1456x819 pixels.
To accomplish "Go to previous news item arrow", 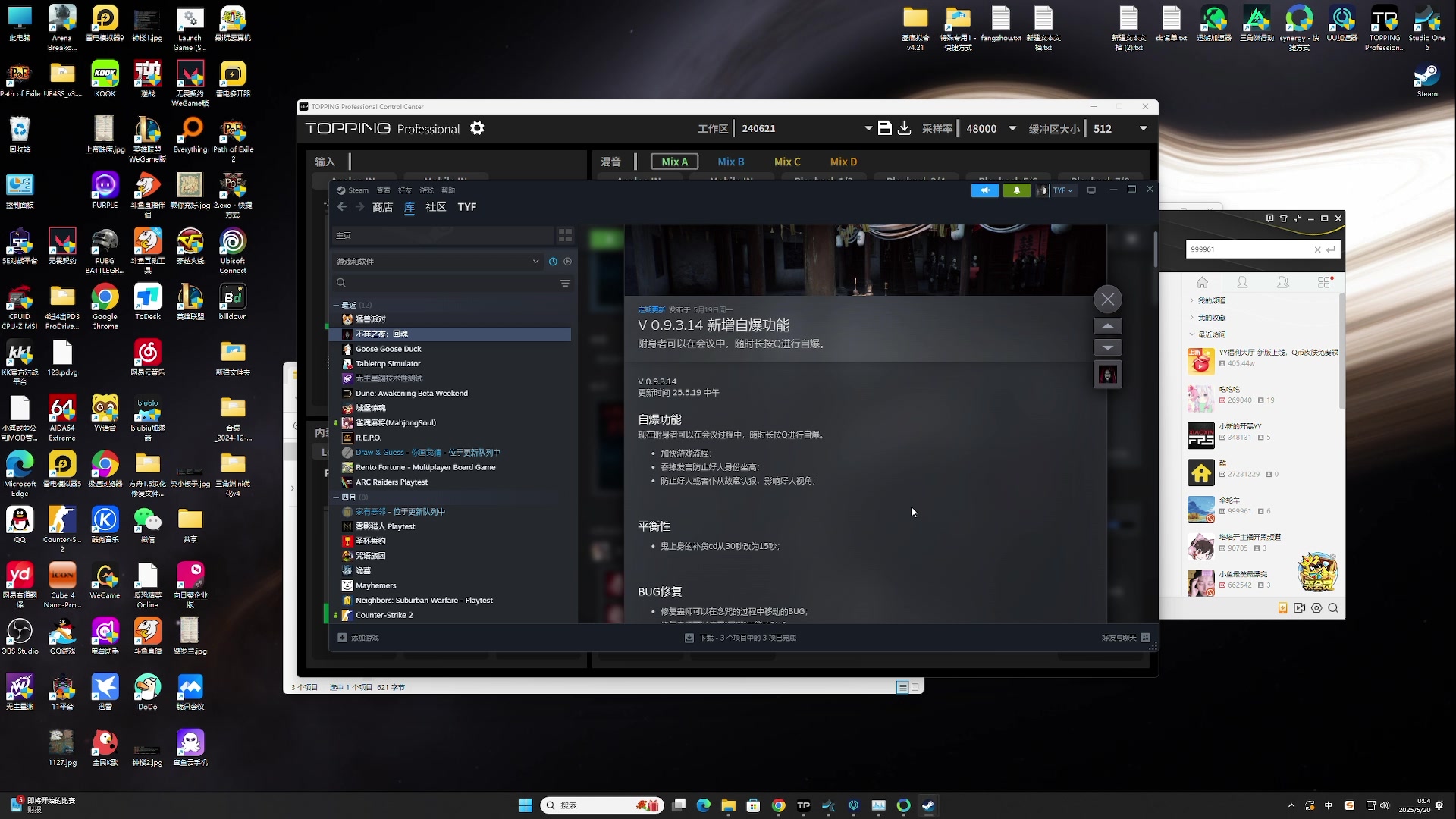I will tap(1108, 326).
